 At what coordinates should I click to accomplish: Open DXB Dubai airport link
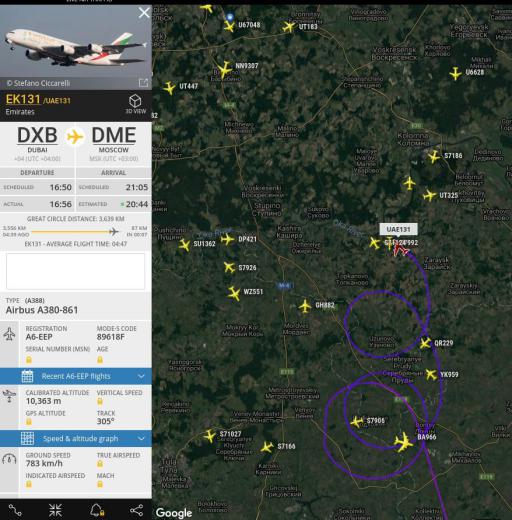pyautogui.click(x=37, y=139)
